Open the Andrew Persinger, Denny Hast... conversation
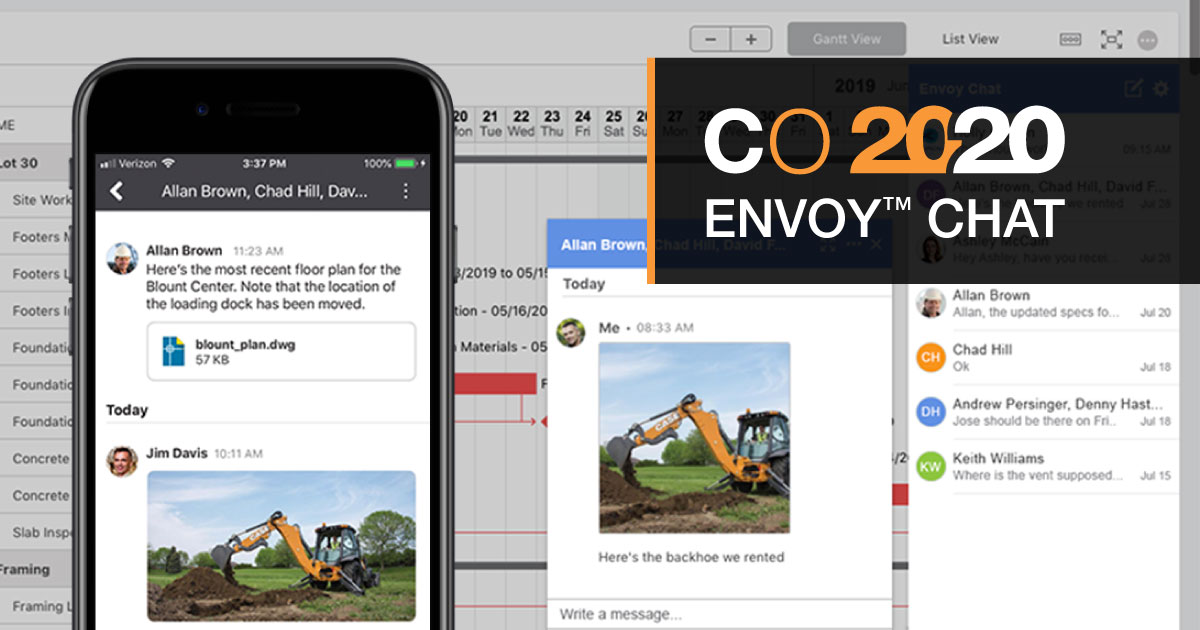 pos(1043,412)
